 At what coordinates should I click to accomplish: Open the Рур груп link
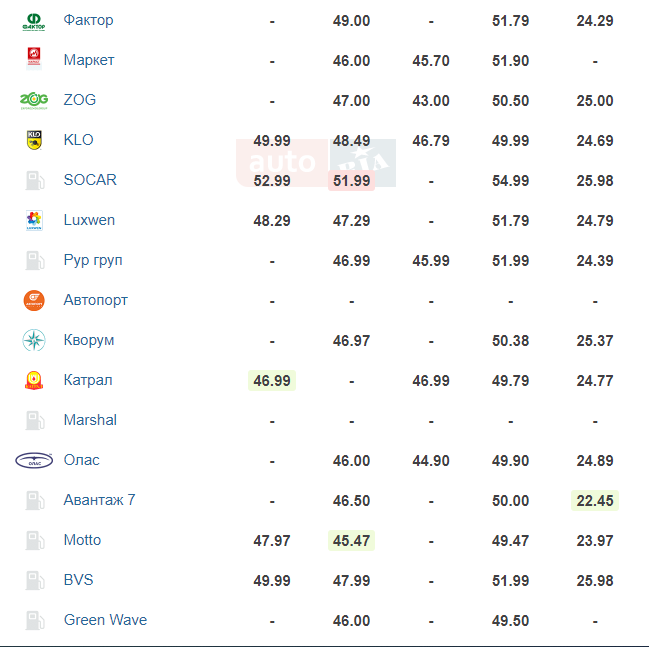coord(93,260)
